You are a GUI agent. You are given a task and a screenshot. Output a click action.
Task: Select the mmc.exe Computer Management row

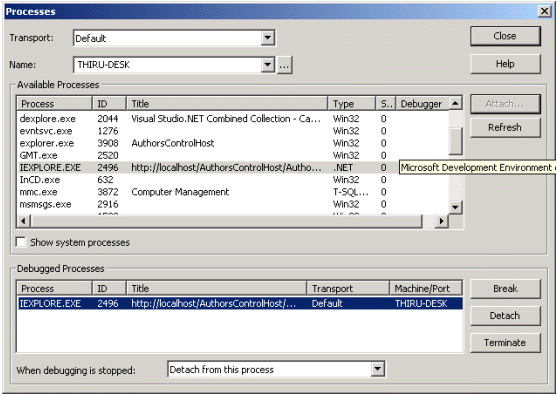point(233,192)
